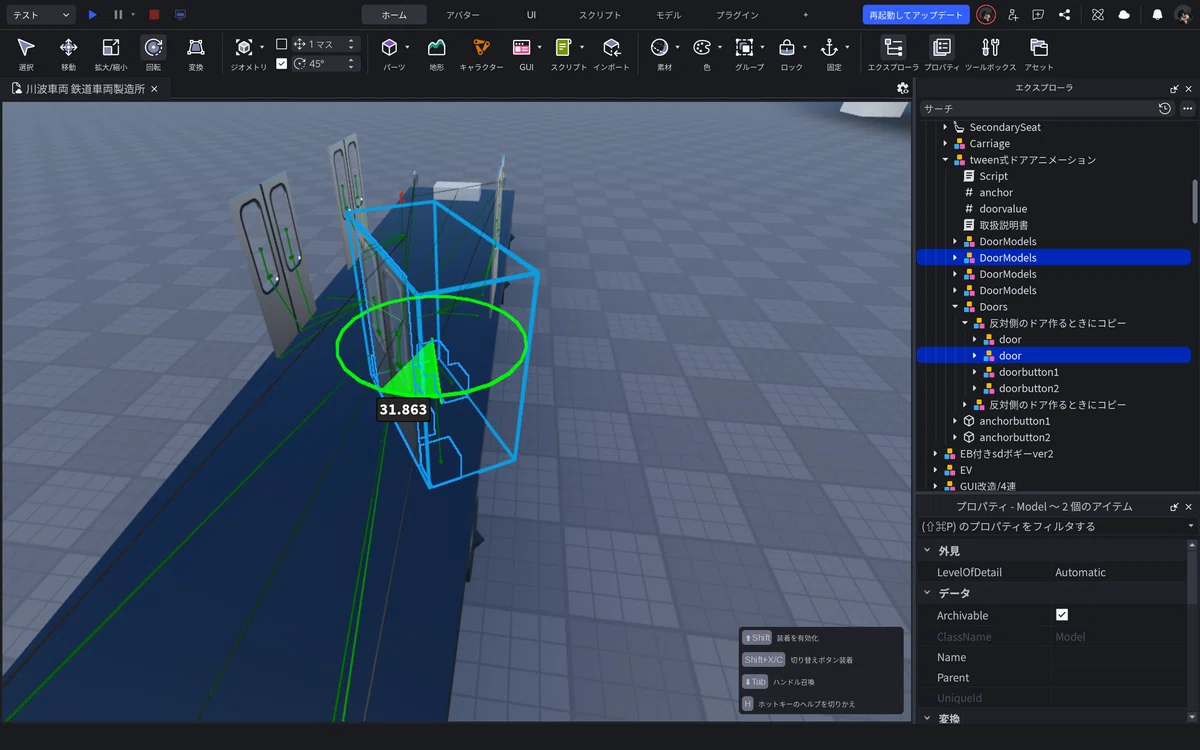Click the 色 (Color) palette icon

[x=702, y=48]
